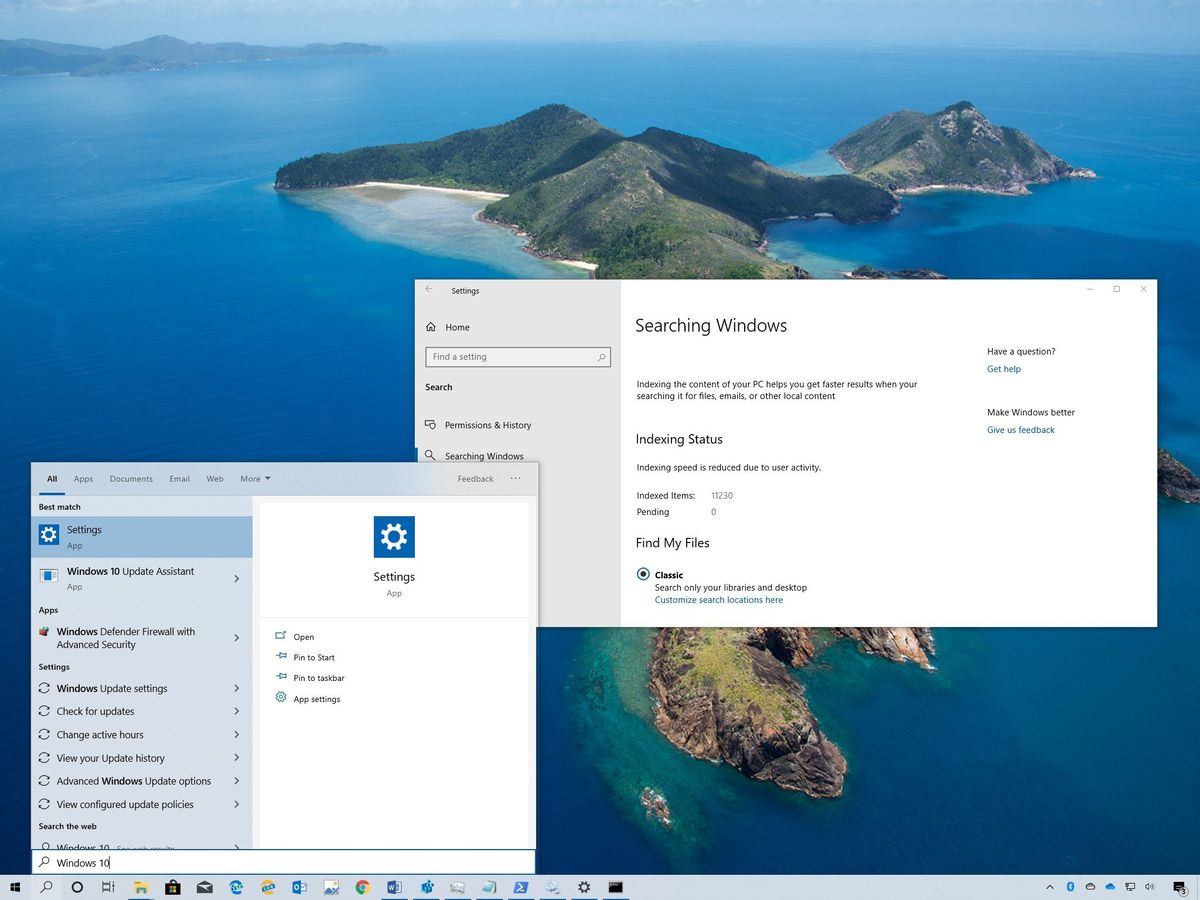1200x900 pixels.
Task: Show hidden icons in the system tray
Action: [x=1050, y=887]
